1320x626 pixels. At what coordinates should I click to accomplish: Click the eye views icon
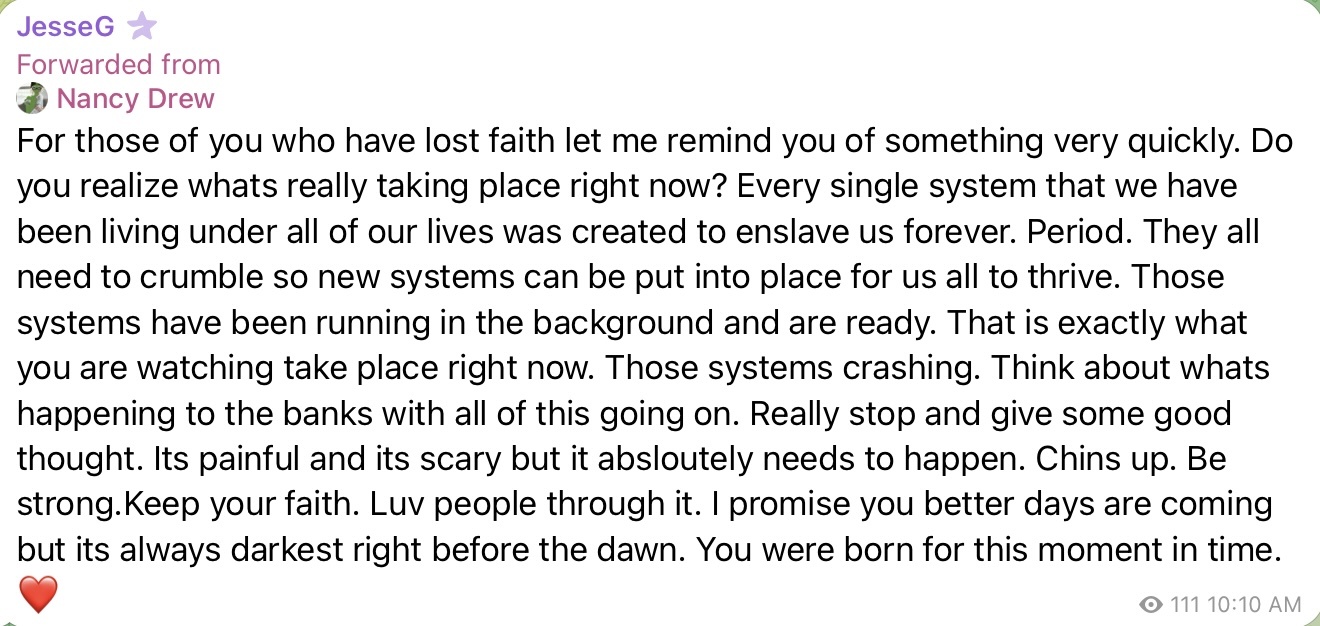tap(1151, 604)
